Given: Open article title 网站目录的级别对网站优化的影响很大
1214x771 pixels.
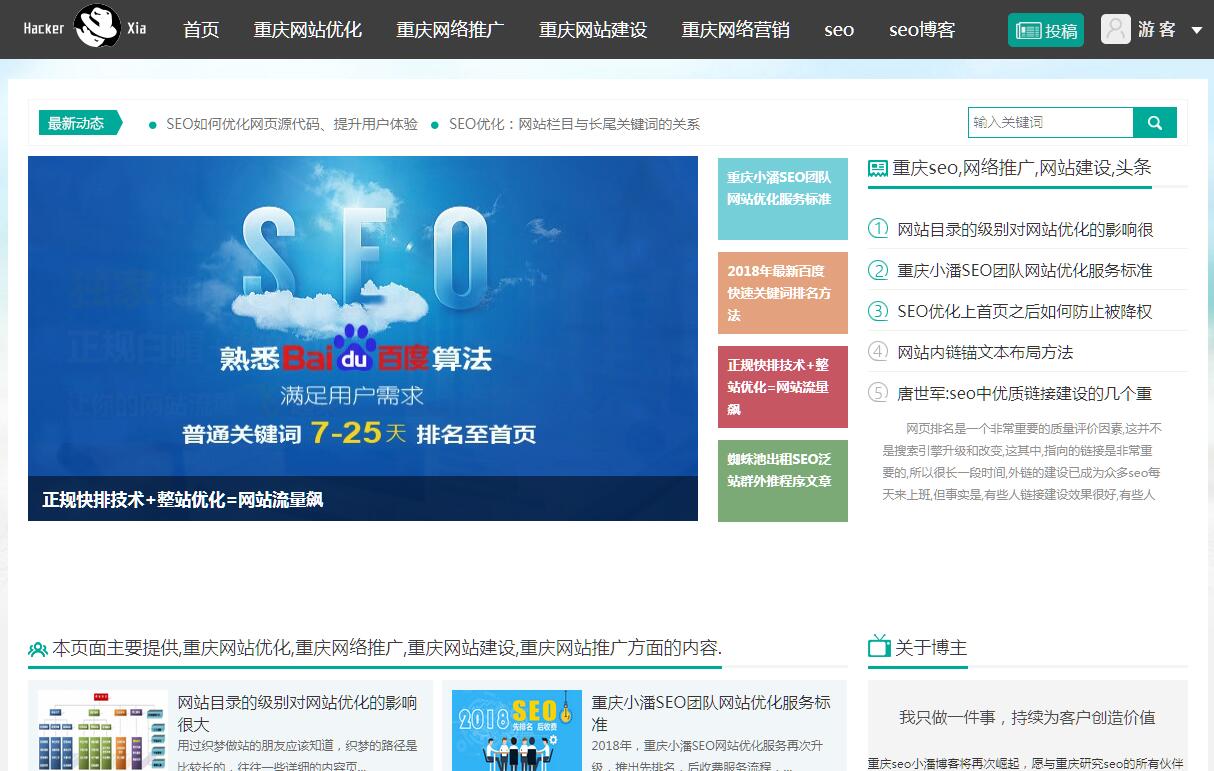Looking at the screenshot, I should click(297, 713).
